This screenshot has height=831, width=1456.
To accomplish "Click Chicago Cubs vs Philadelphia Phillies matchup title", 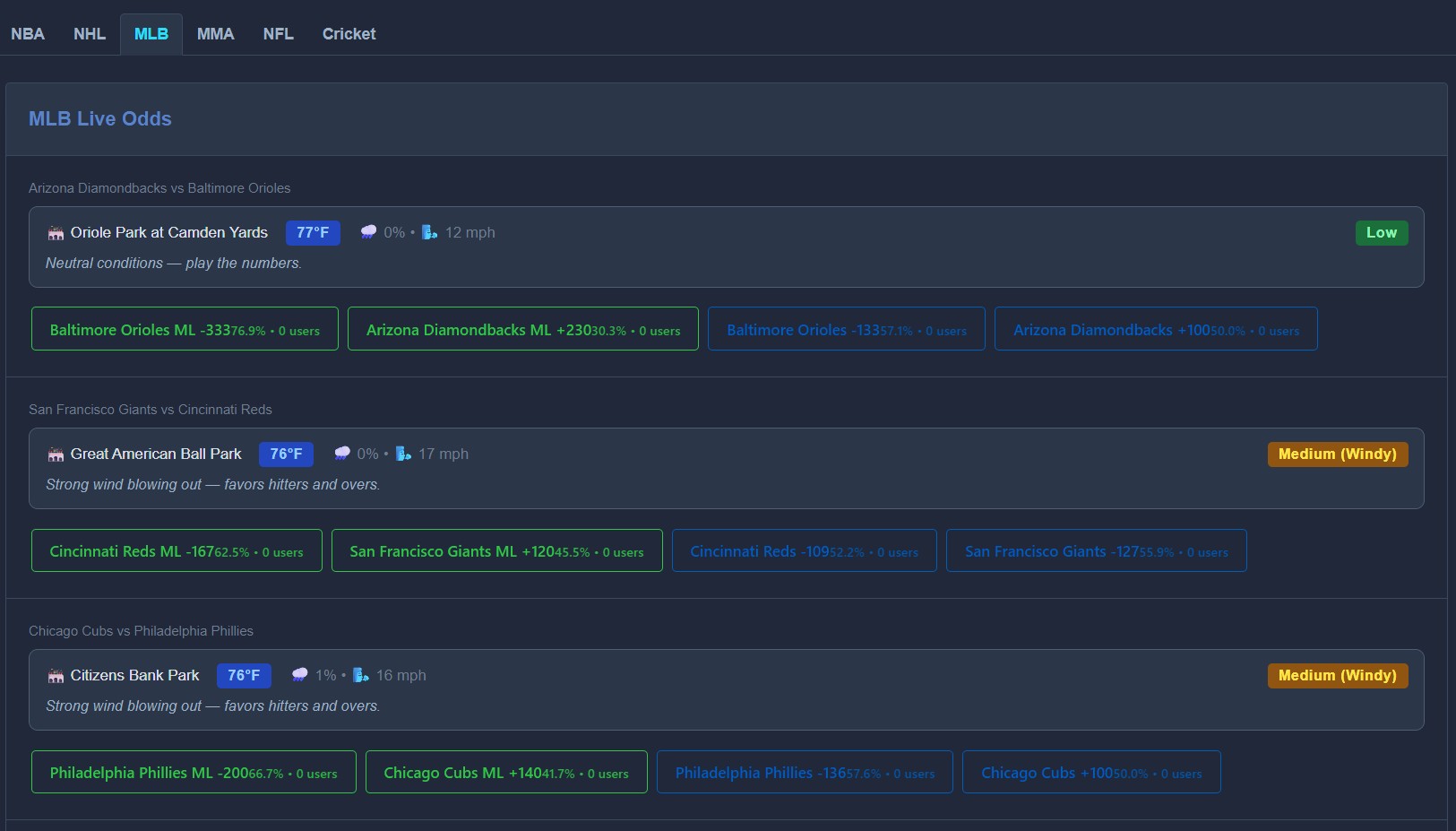I will pos(141,631).
